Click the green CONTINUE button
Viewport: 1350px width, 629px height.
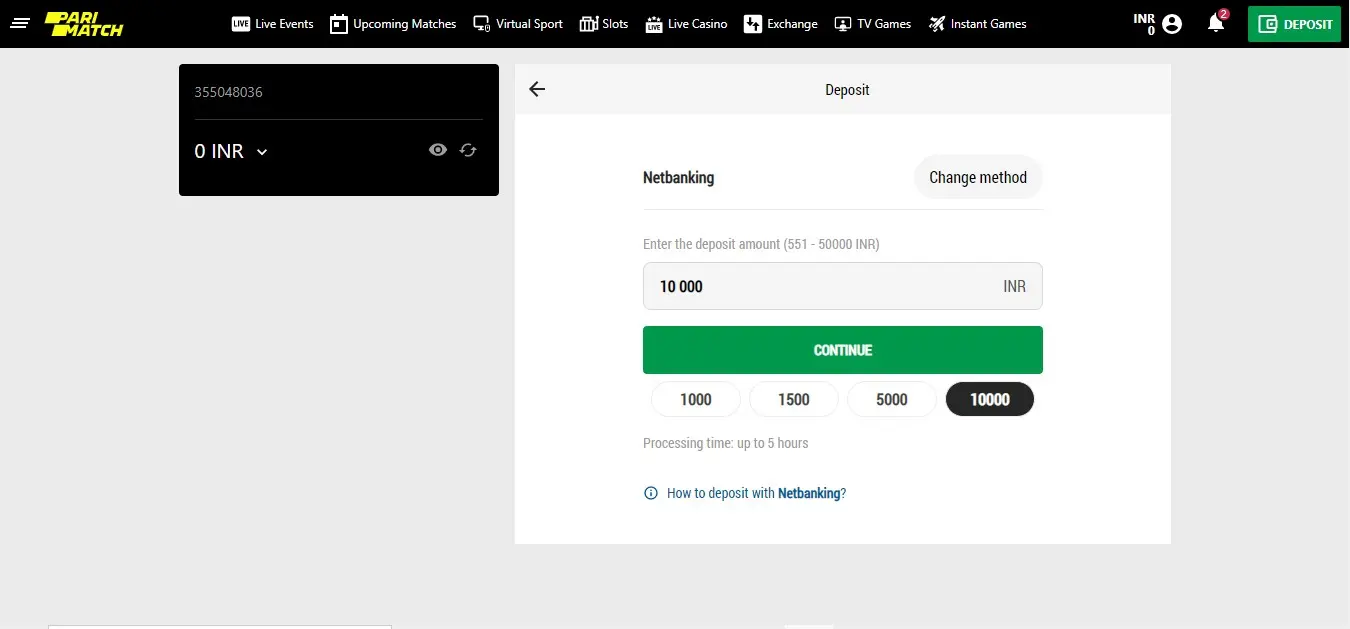coord(843,350)
